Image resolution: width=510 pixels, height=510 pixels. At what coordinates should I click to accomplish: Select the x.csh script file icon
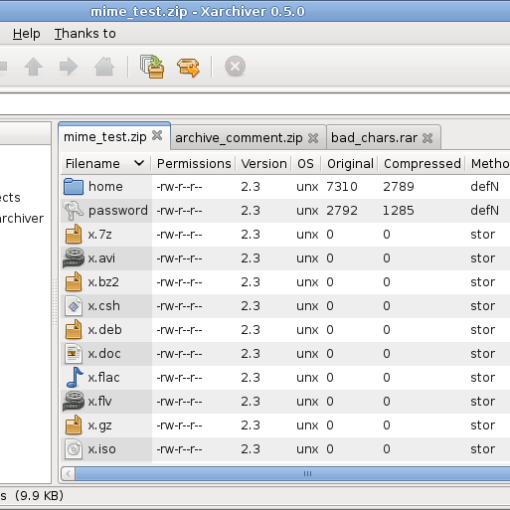(x=74, y=306)
